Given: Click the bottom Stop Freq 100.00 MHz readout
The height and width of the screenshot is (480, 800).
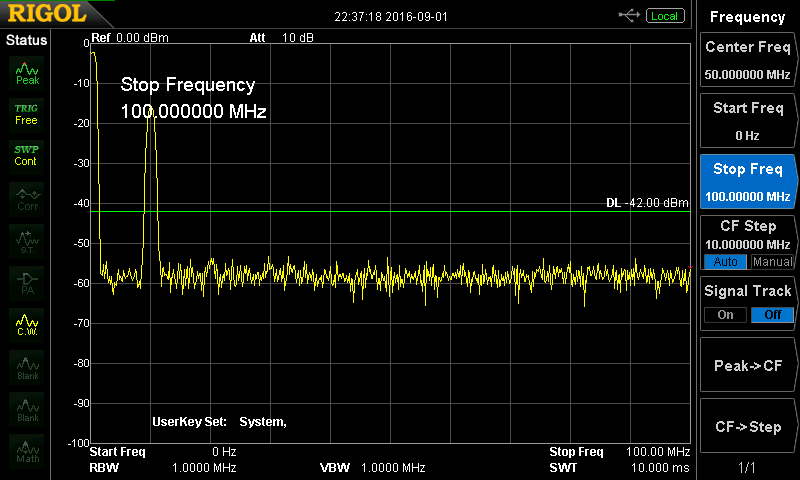Looking at the screenshot, I should tap(619, 452).
